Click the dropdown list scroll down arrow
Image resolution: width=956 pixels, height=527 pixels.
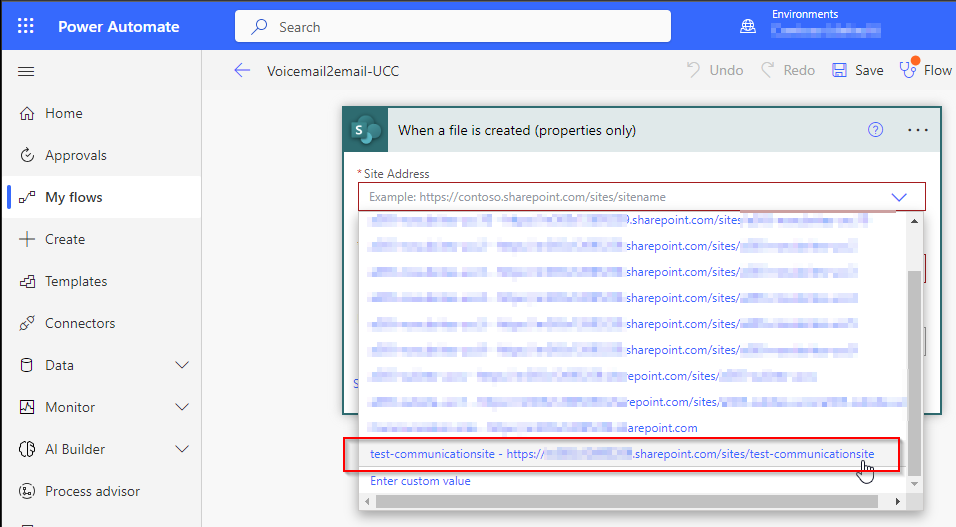(x=914, y=484)
